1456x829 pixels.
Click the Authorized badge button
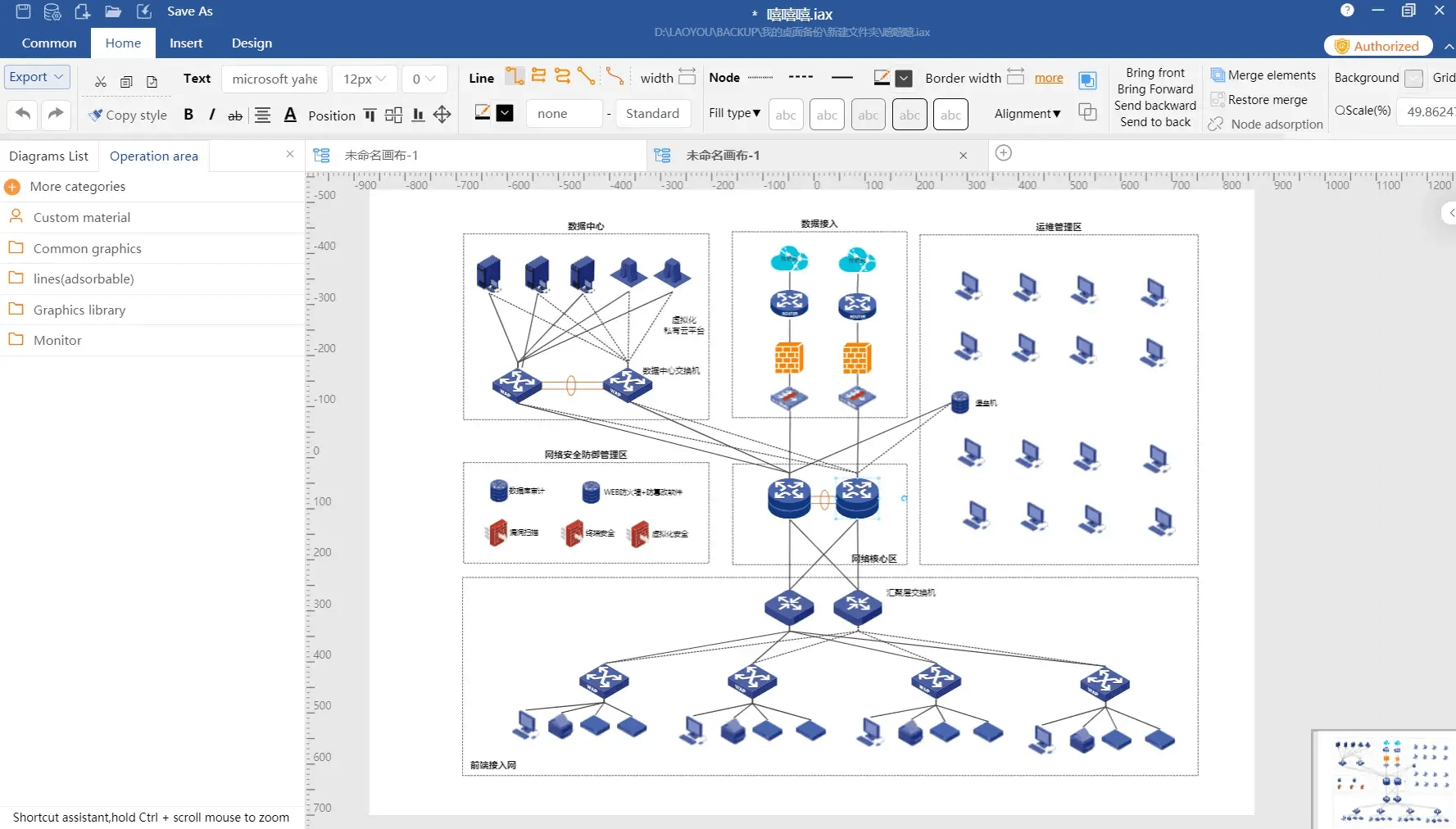tap(1378, 46)
